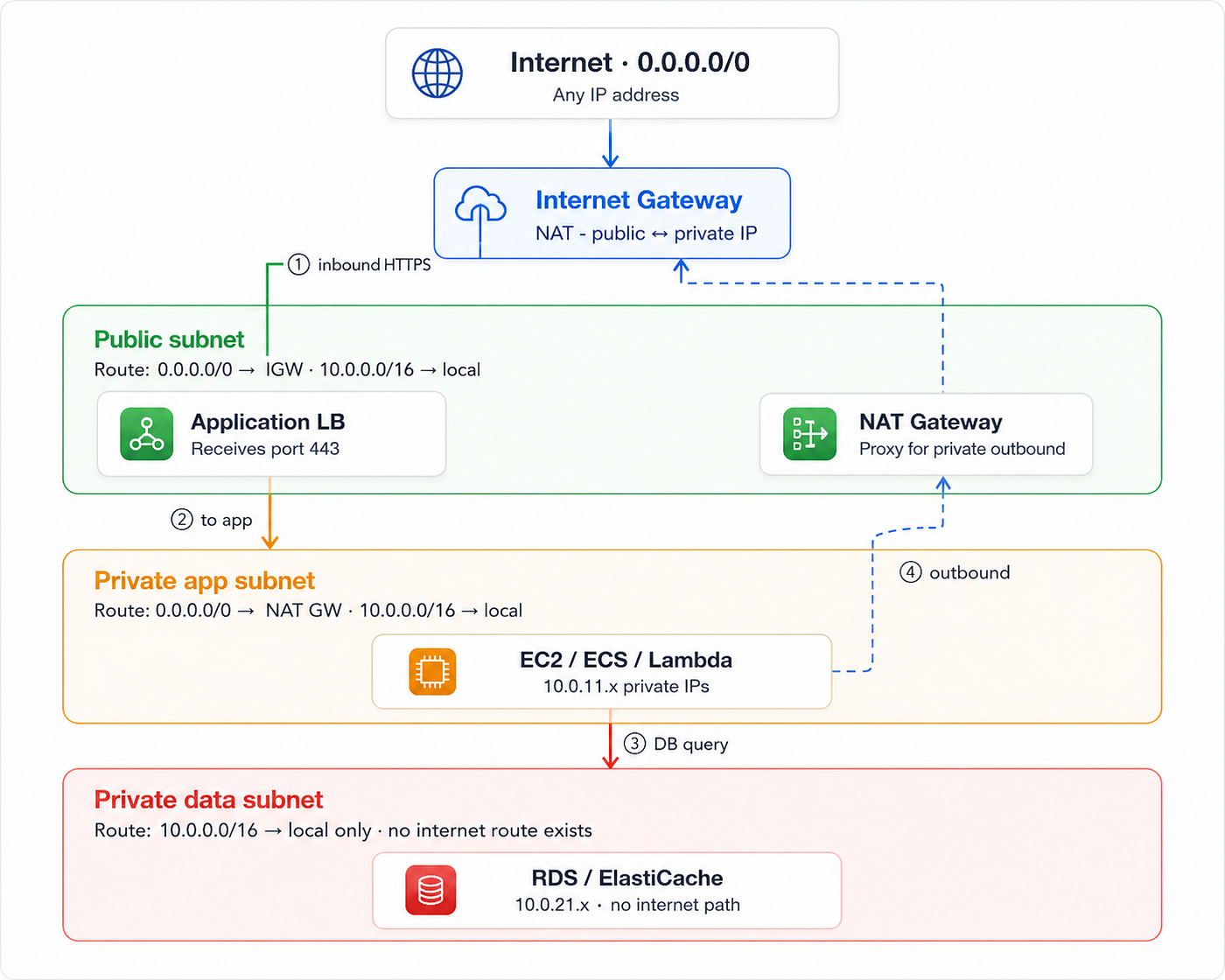Click the Application LB label
Image resolution: width=1225 pixels, height=980 pixels.
(268, 422)
